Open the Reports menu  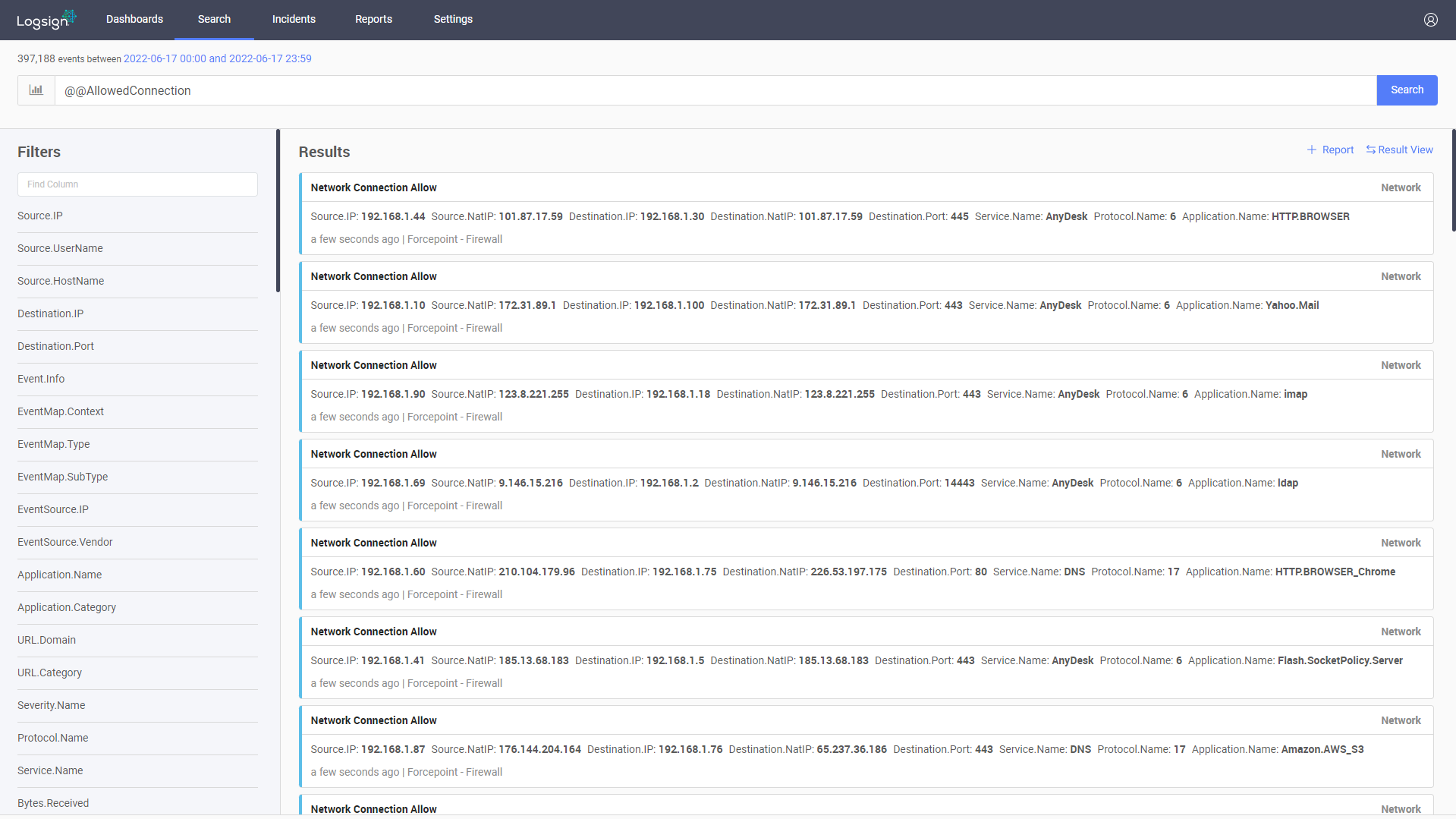(373, 19)
